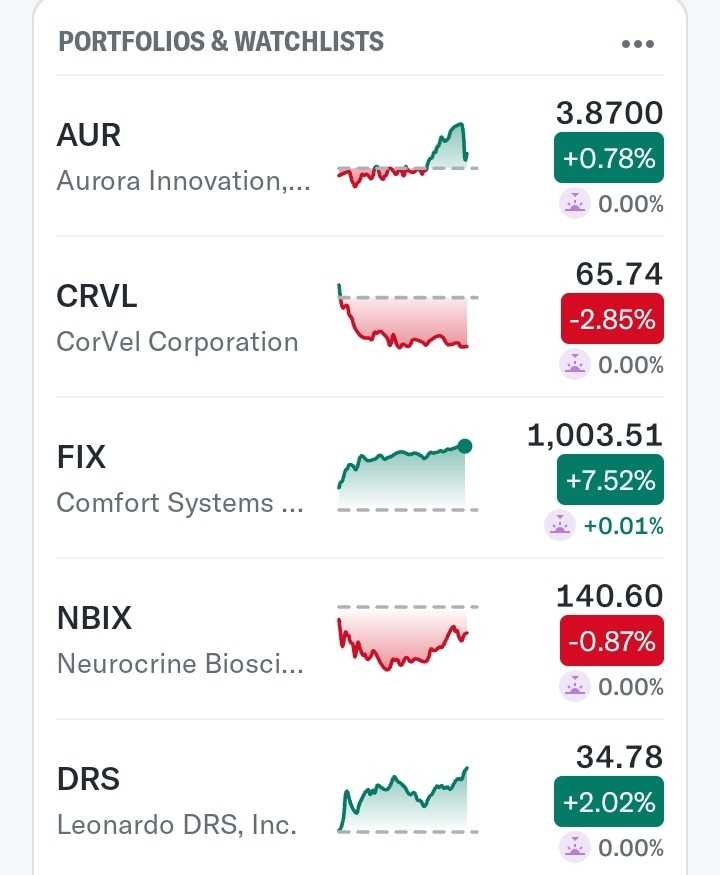Click the DRS pre-market sunrise icon

pyautogui.click(x=575, y=847)
